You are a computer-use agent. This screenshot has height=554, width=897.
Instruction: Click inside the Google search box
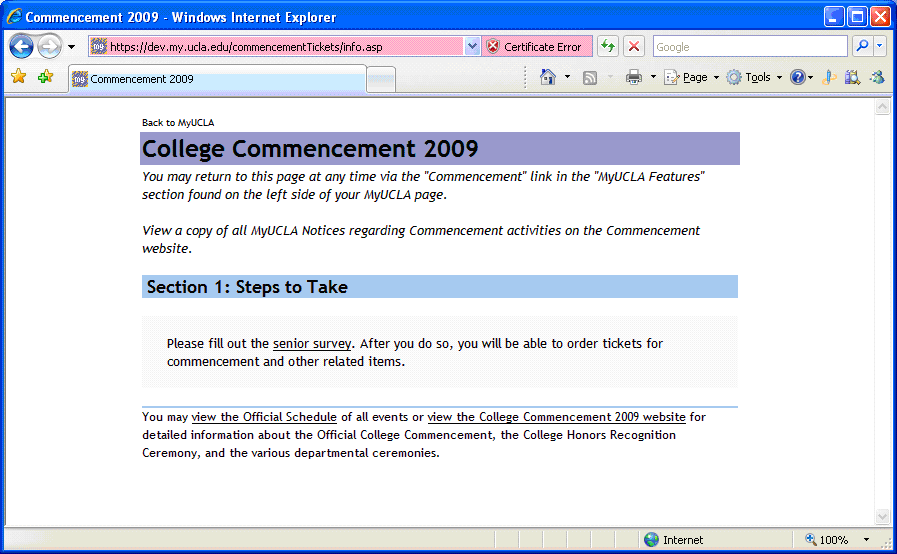coord(748,47)
